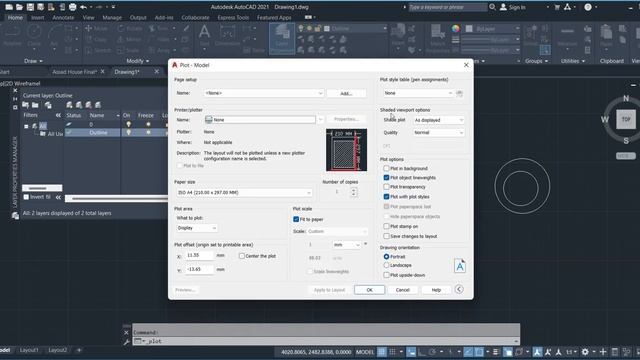Click the More Options round arrow in Plot dialog
Viewport: 640px width, 360px height.
click(459, 289)
